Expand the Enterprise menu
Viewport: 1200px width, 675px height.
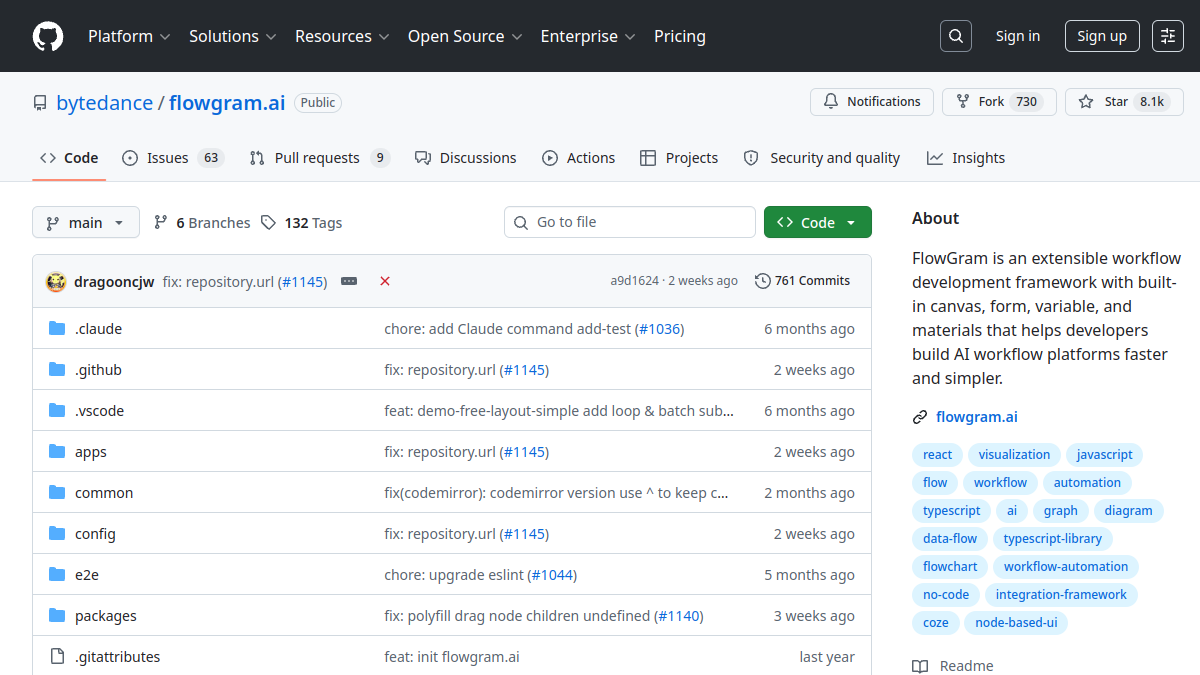pos(588,36)
